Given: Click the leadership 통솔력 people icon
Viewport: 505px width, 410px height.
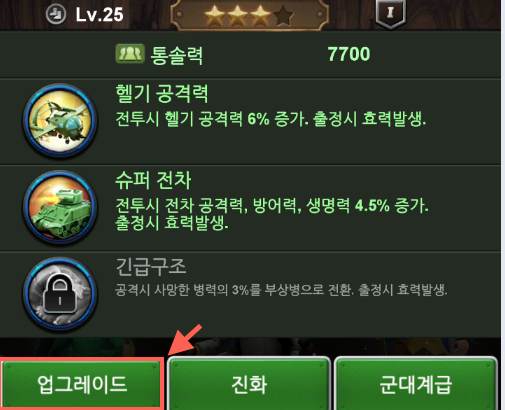Looking at the screenshot, I should [130, 53].
